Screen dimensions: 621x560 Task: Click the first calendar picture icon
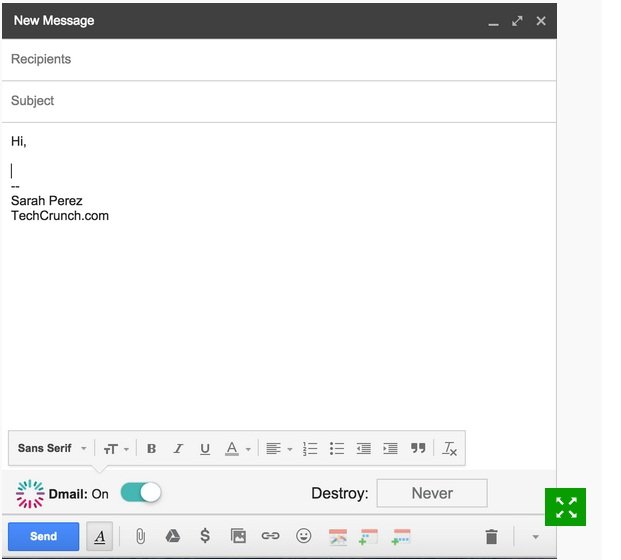coord(338,537)
